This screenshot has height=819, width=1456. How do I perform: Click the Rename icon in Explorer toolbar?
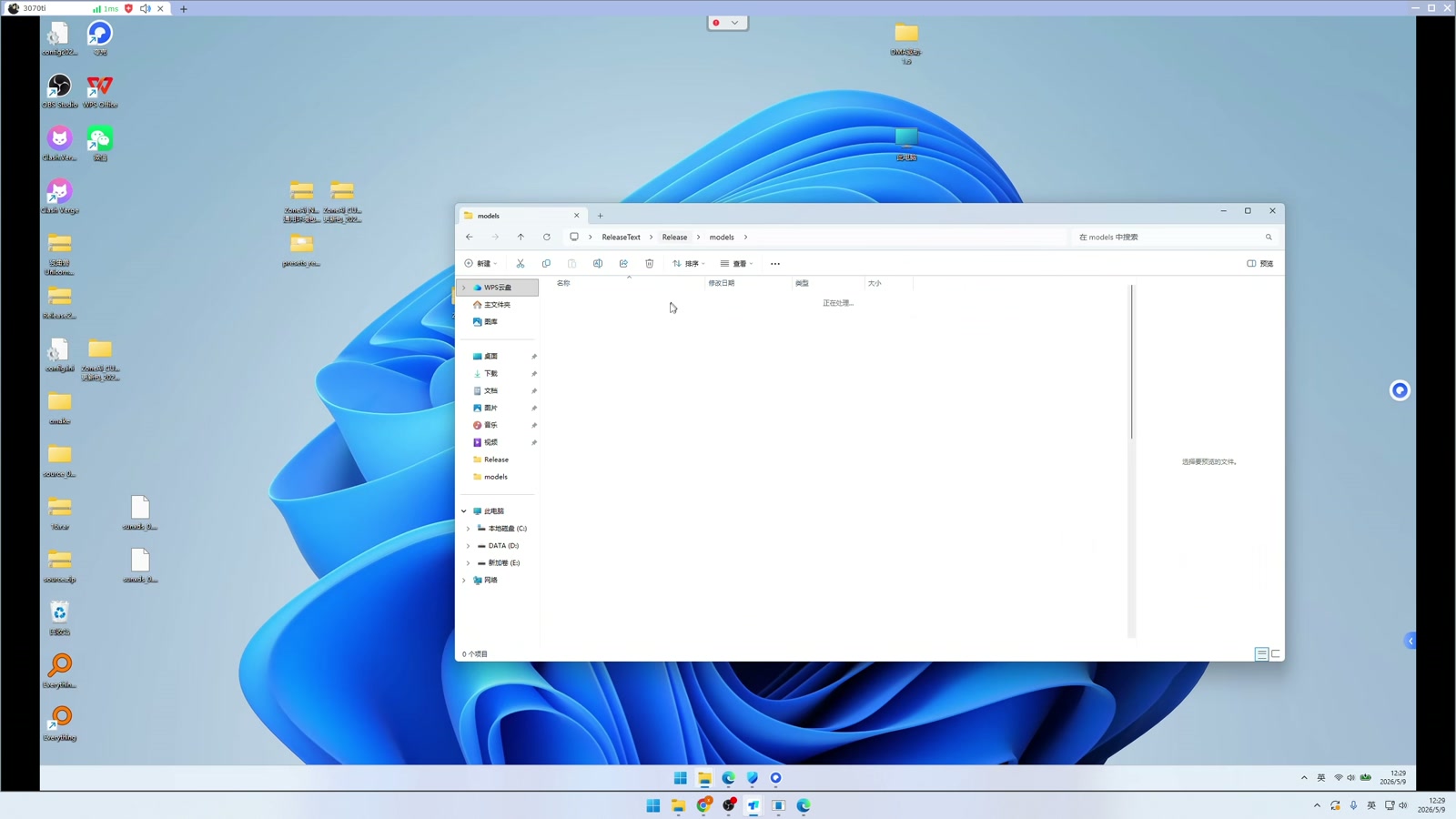(598, 264)
